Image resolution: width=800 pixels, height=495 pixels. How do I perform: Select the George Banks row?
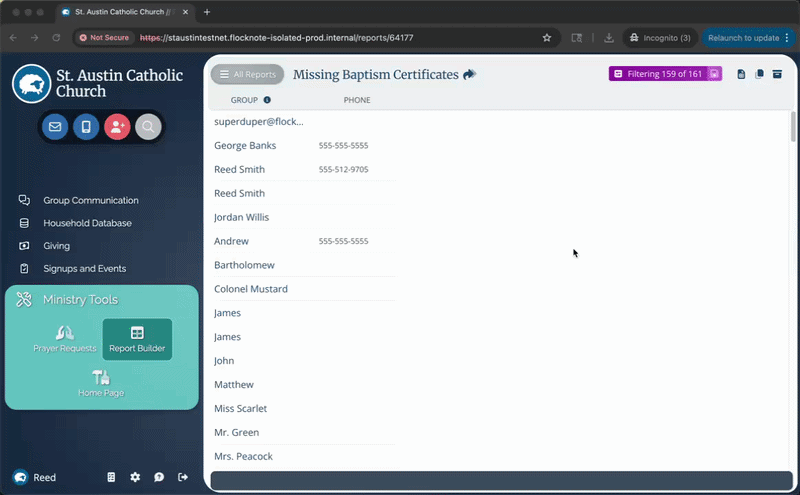pos(305,145)
